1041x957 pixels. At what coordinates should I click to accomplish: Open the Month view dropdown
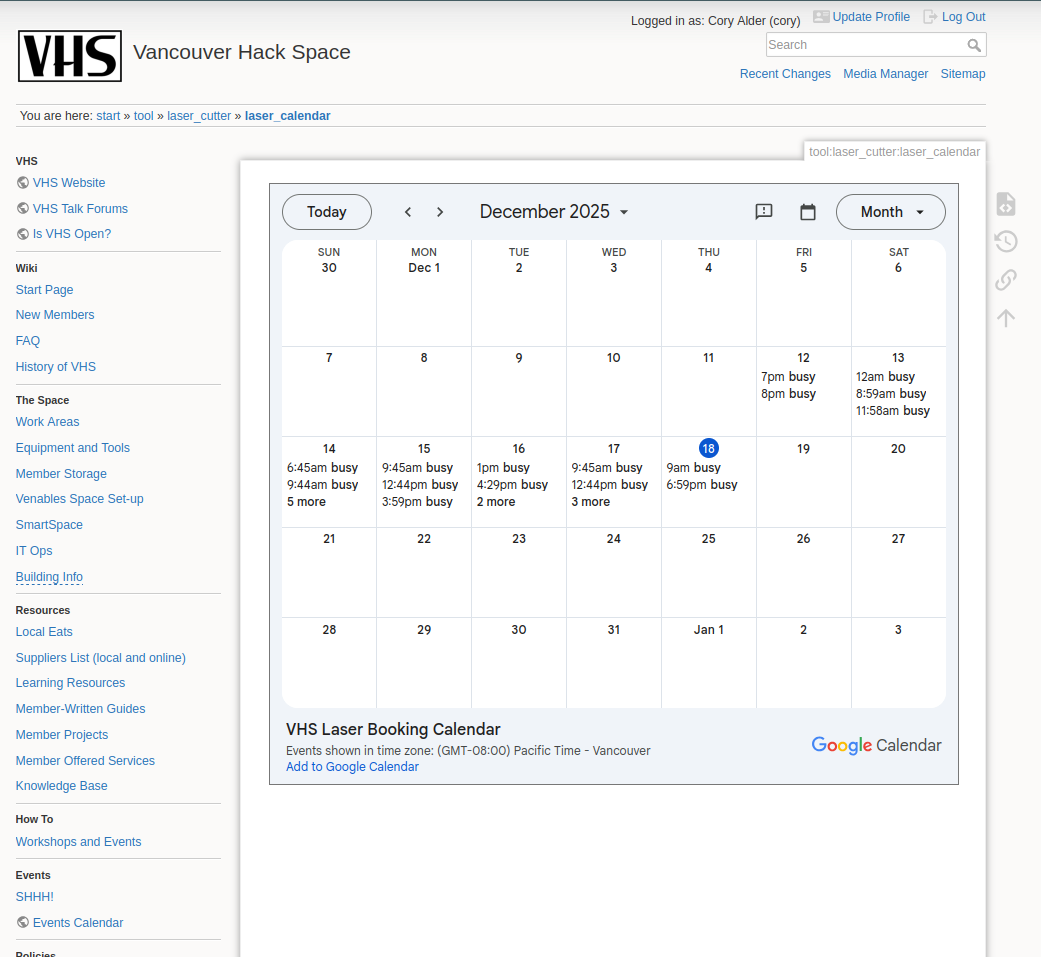pos(890,212)
